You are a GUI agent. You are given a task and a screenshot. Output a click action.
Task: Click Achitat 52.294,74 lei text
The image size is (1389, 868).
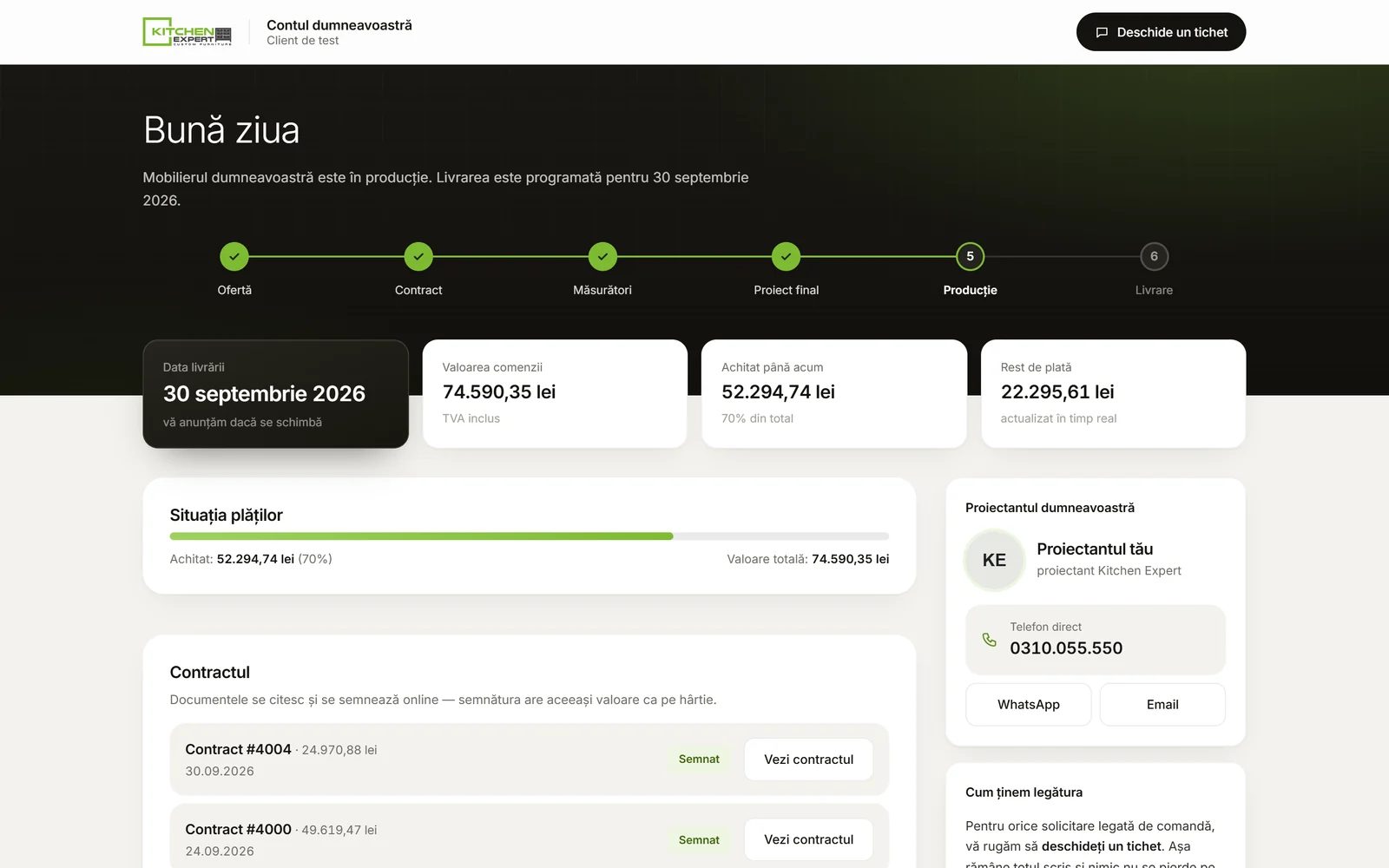pyautogui.click(x=251, y=559)
